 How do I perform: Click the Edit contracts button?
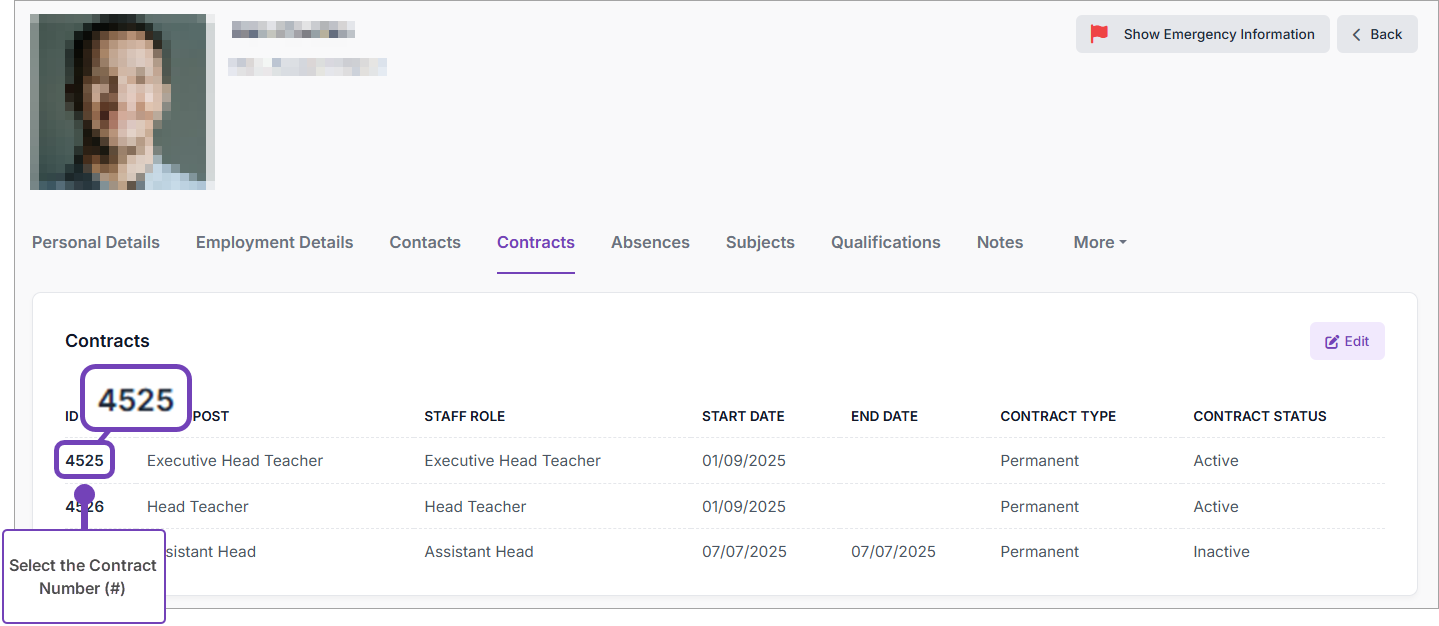pos(1346,342)
